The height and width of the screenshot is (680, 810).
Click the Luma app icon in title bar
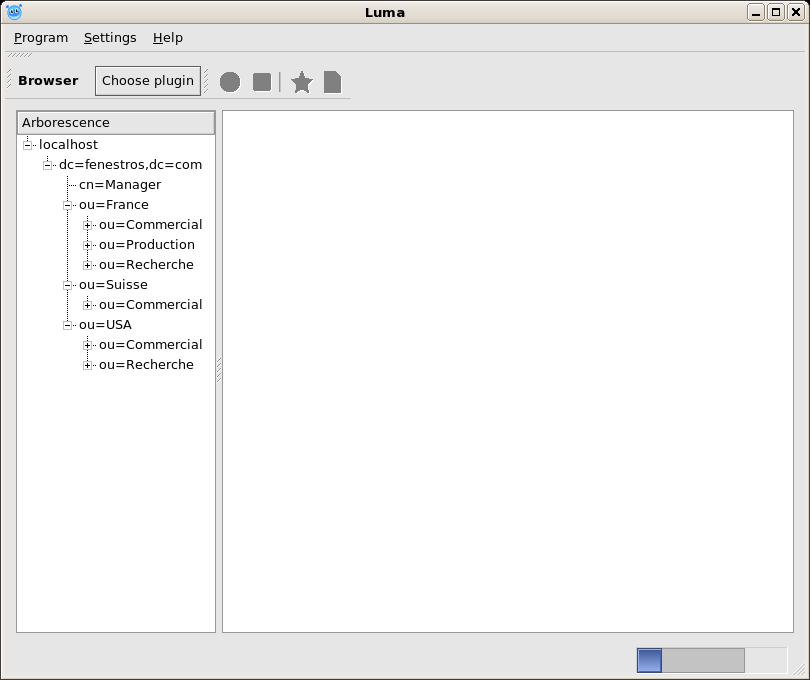click(14, 12)
